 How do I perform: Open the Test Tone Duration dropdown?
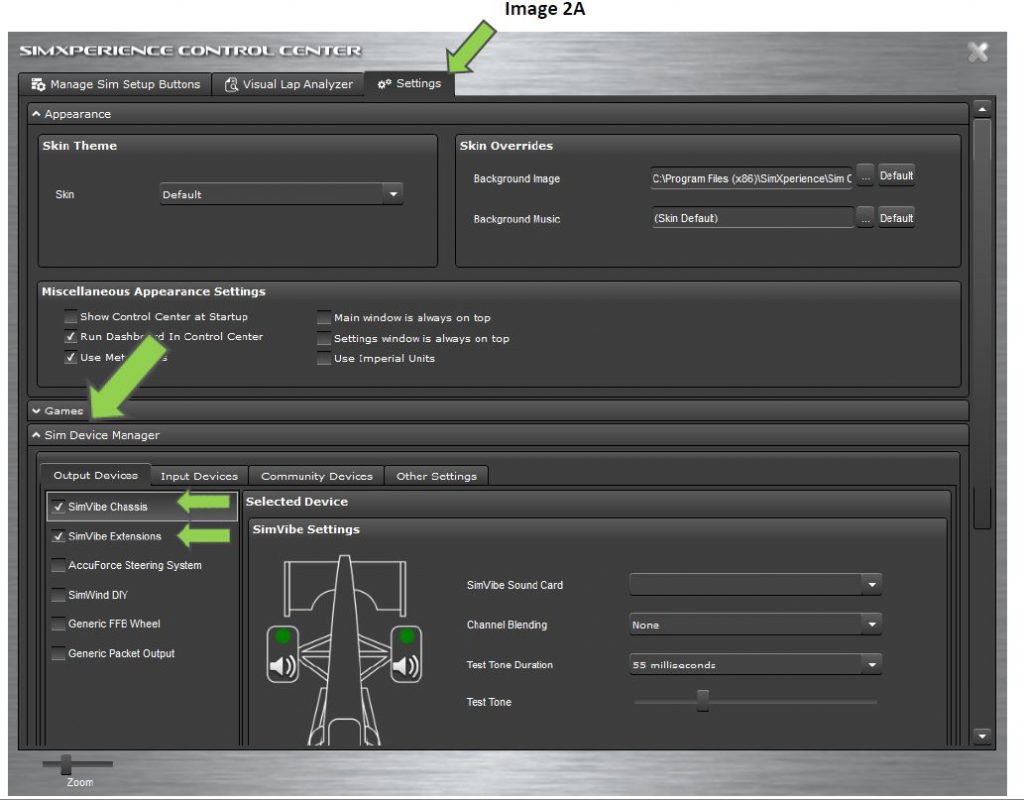click(755, 665)
